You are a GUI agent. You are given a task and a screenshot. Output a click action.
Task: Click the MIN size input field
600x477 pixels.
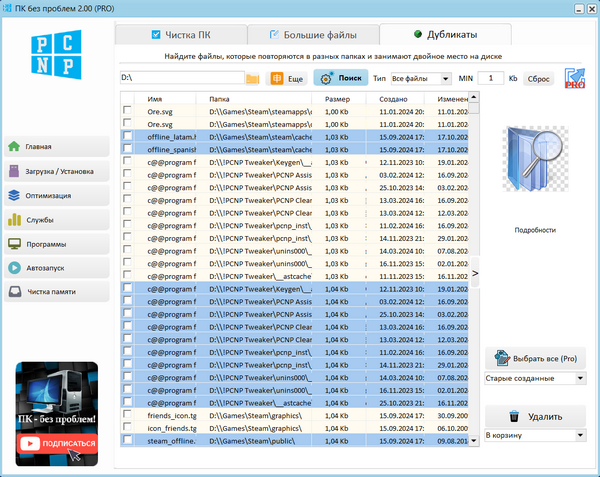pos(490,78)
